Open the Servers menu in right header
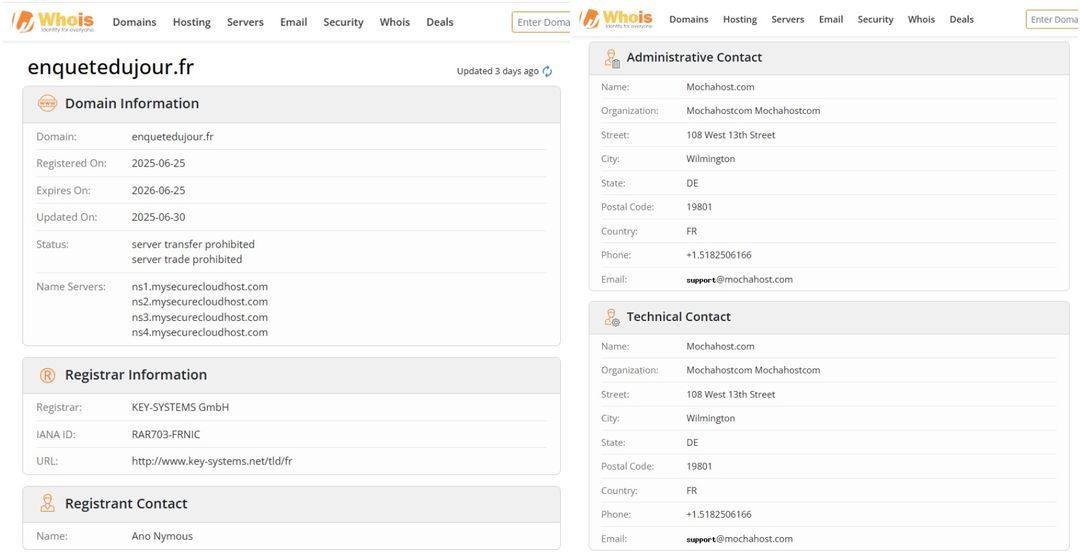Viewport: 1080px width, 557px height. pyautogui.click(x=787, y=19)
